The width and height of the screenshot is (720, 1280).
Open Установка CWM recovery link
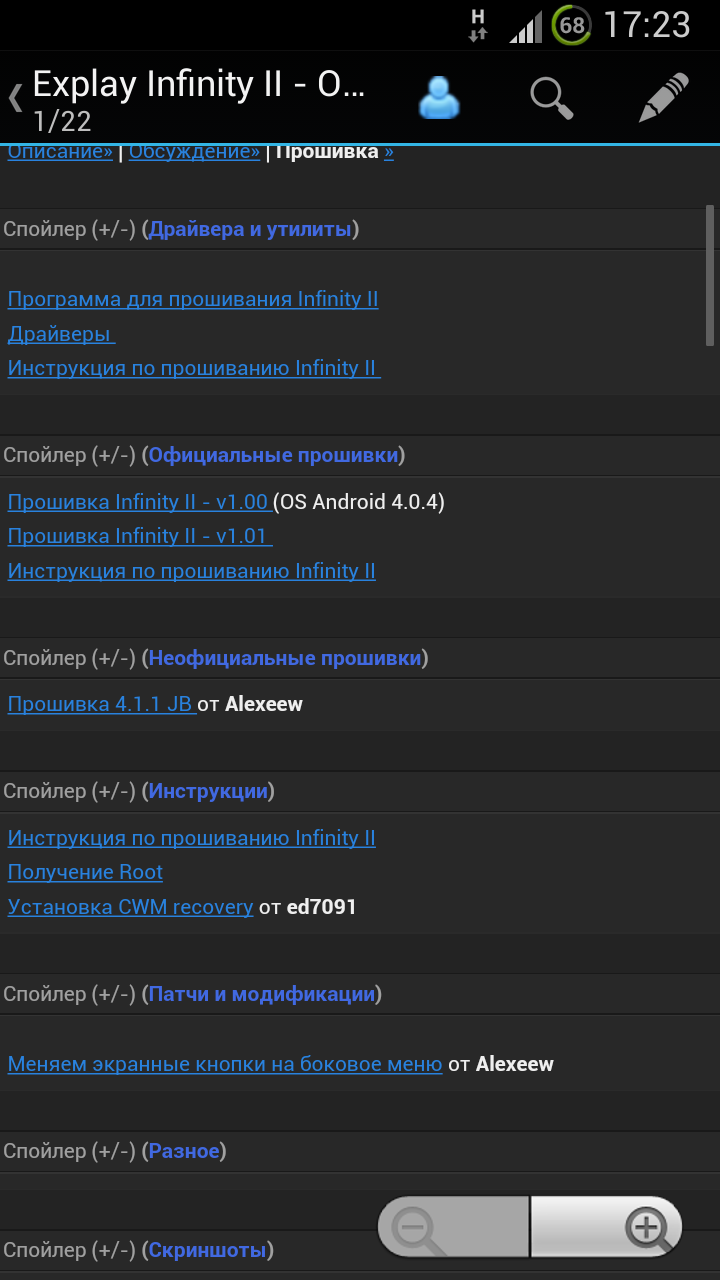(130, 907)
